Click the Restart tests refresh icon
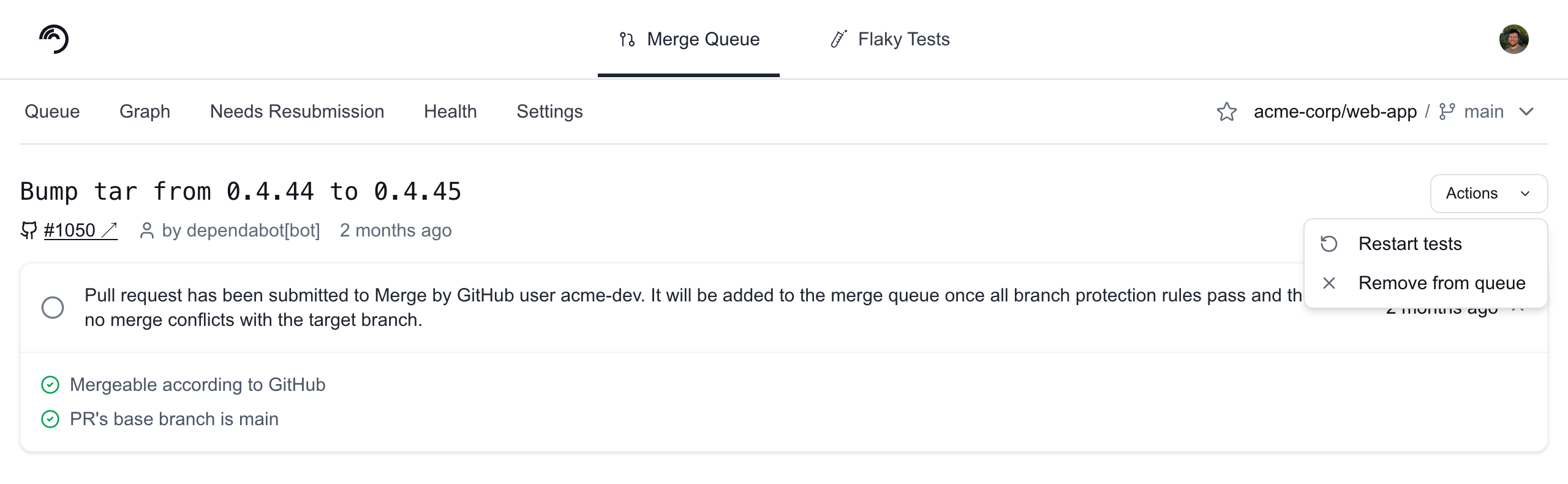 [1329, 244]
